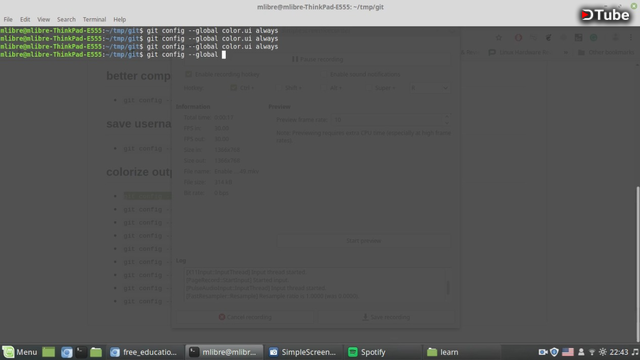Toggle the Alt + hotkey checkbox

click(x=324, y=88)
